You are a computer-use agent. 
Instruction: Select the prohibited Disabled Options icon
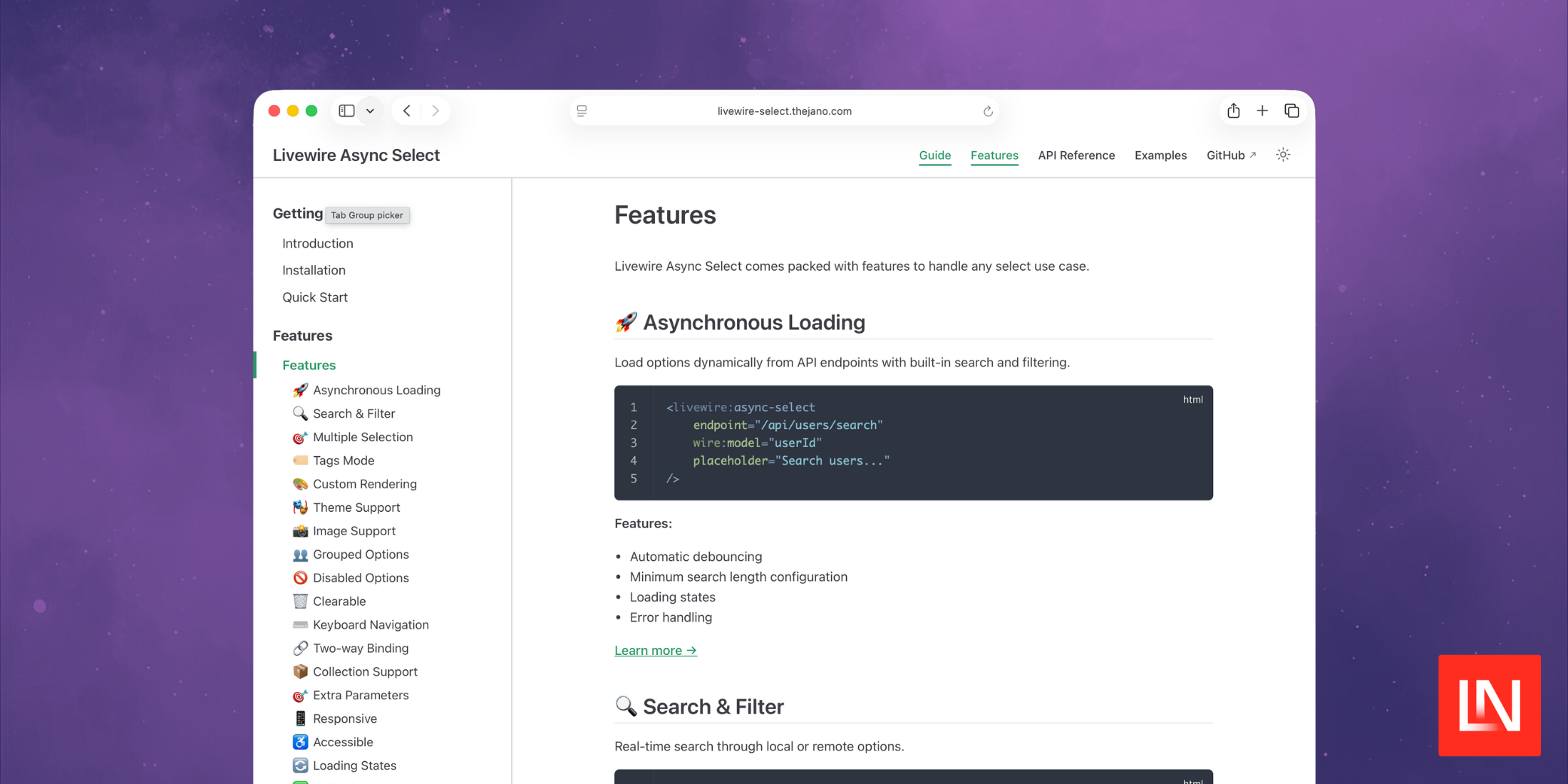tap(300, 578)
